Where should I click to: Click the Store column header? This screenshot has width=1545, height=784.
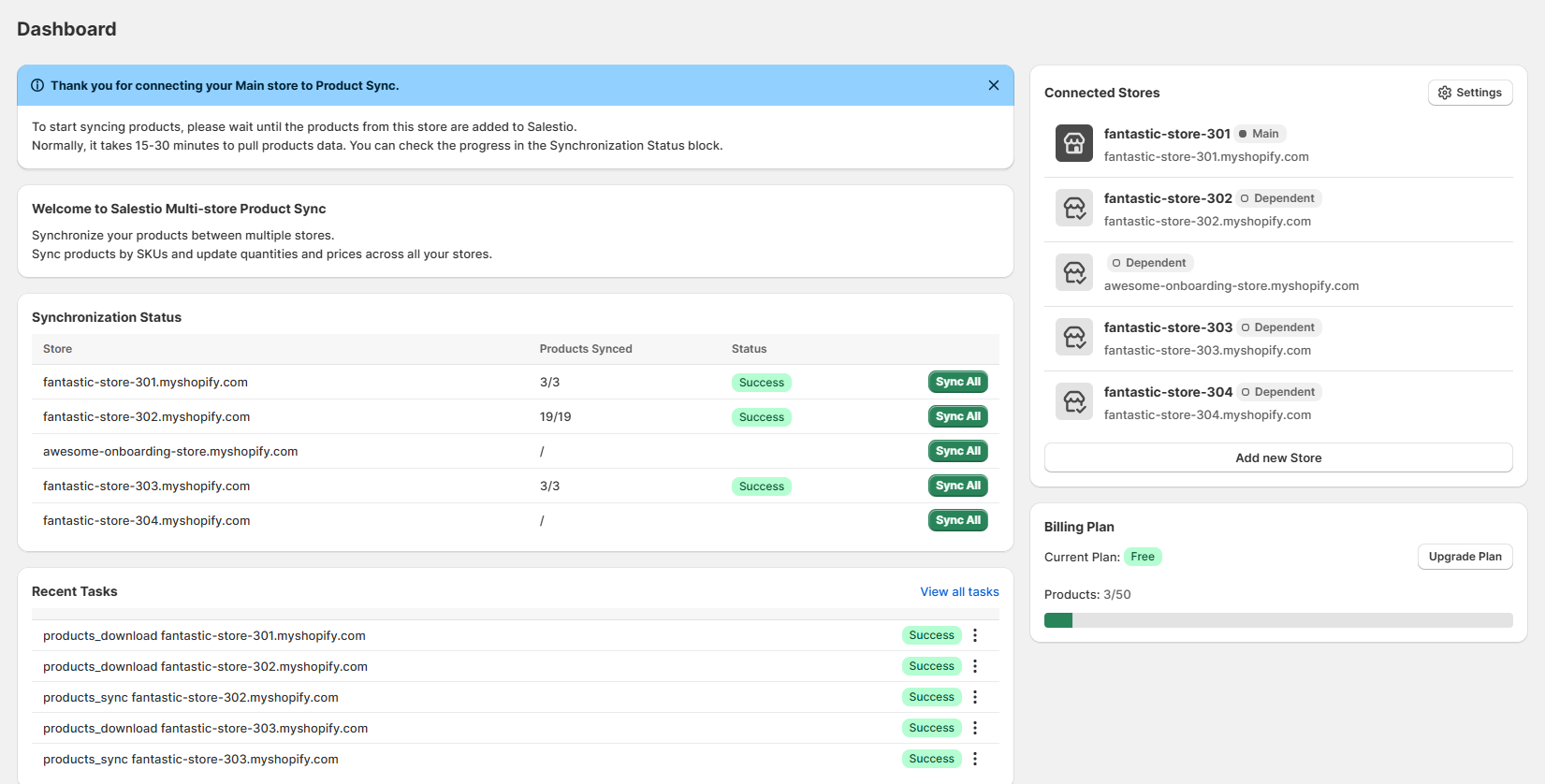[57, 349]
